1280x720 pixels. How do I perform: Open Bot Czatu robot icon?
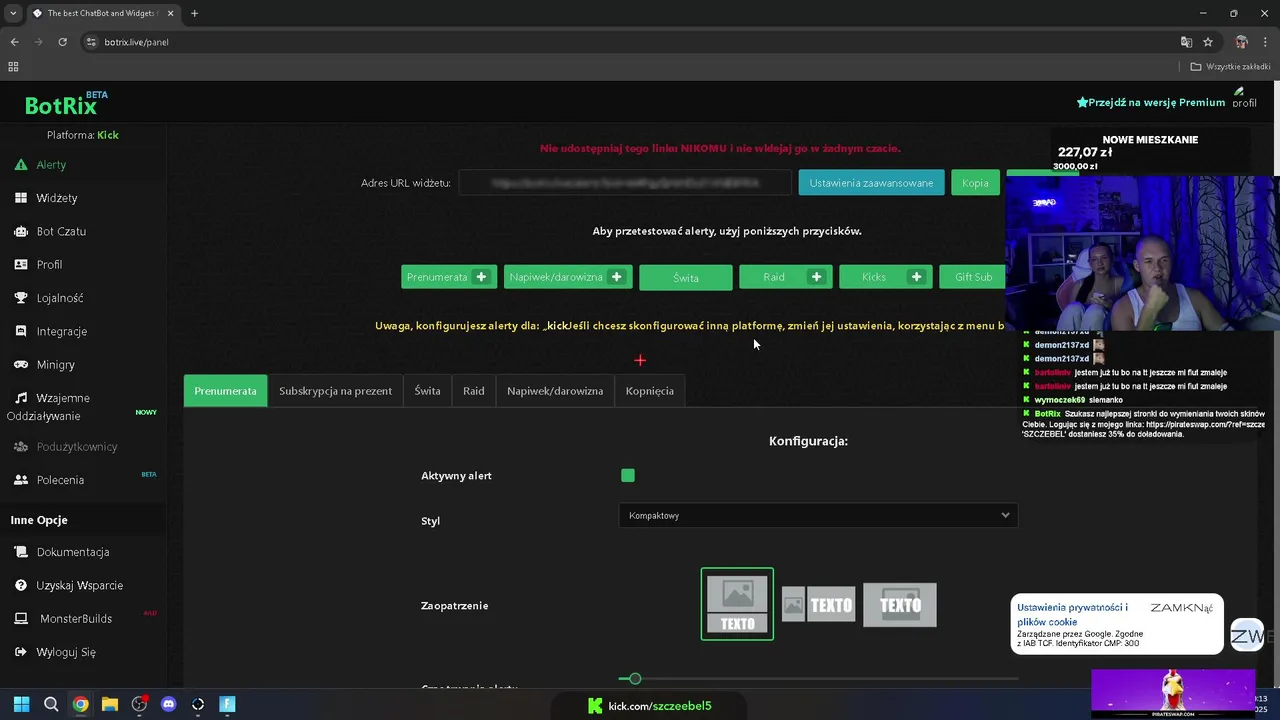point(21,231)
